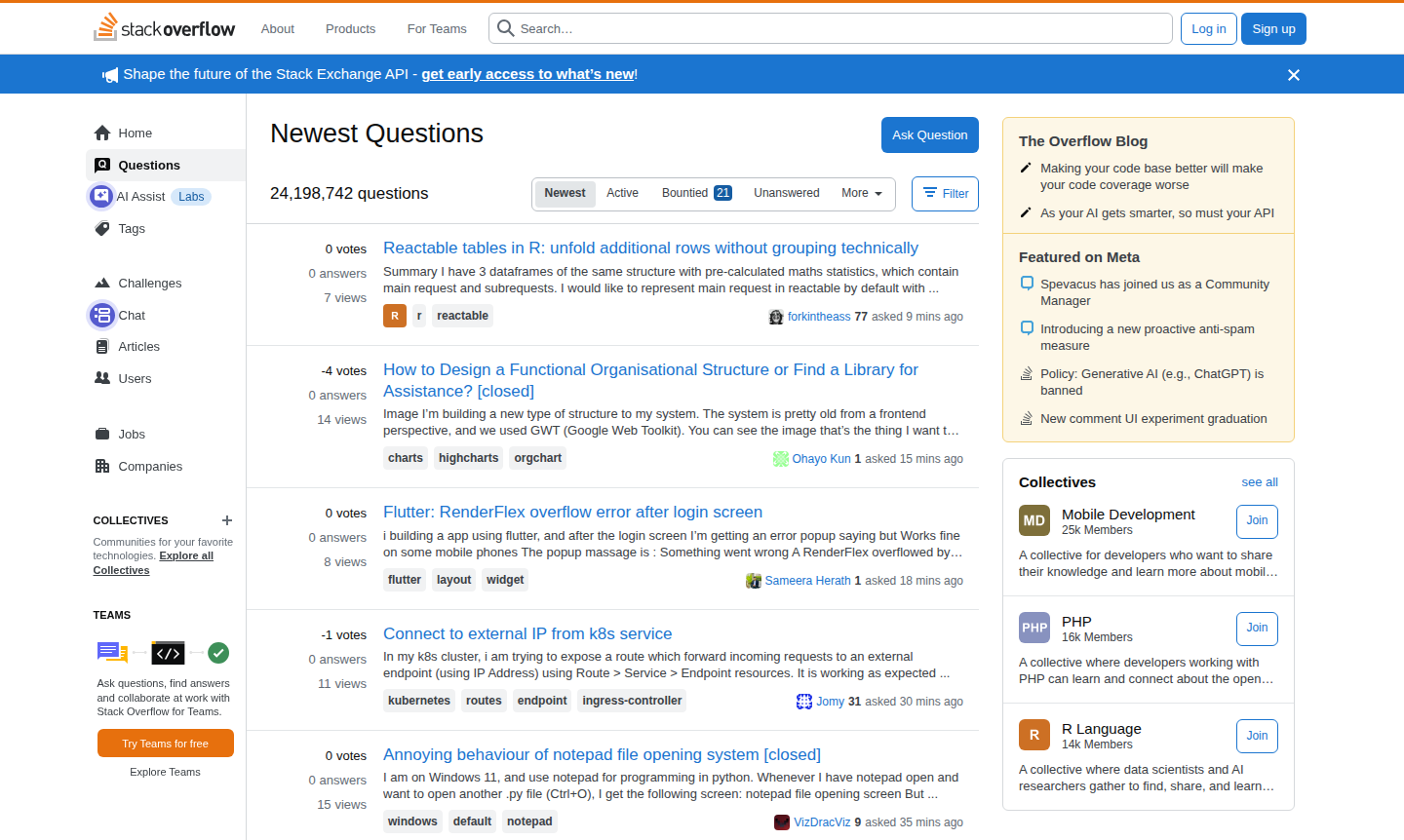Viewport: 1404px width, 840px height.
Task: Click the Stack Overflow logo
Action: click(164, 28)
